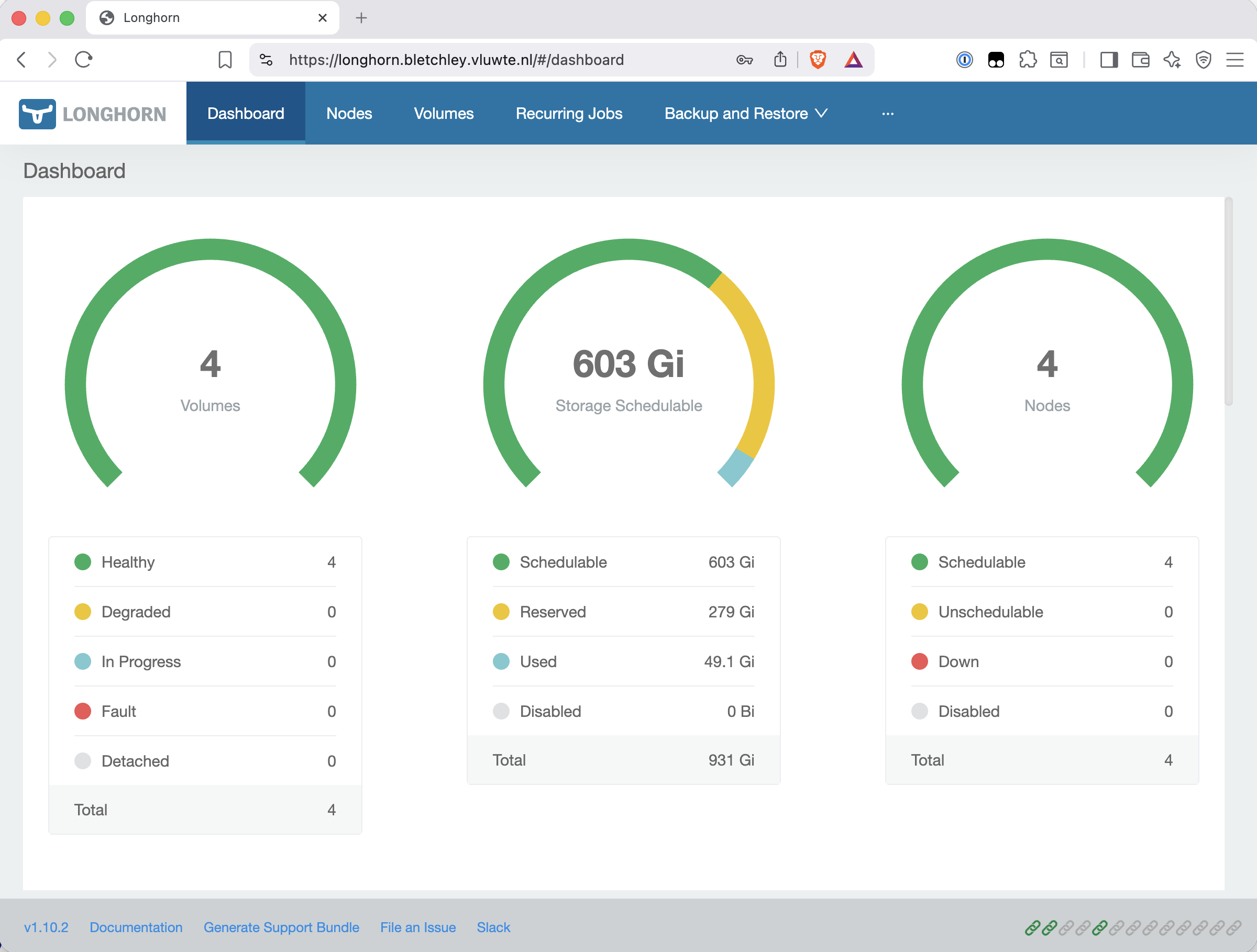Open the browser extensions puzzle icon
The height and width of the screenshot is (952, 1257).
[1028, 59]
